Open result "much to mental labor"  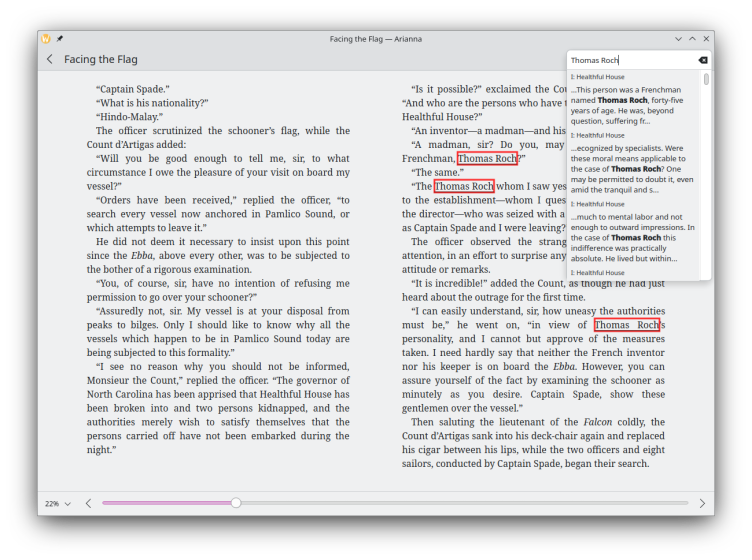tap(634, 237)
